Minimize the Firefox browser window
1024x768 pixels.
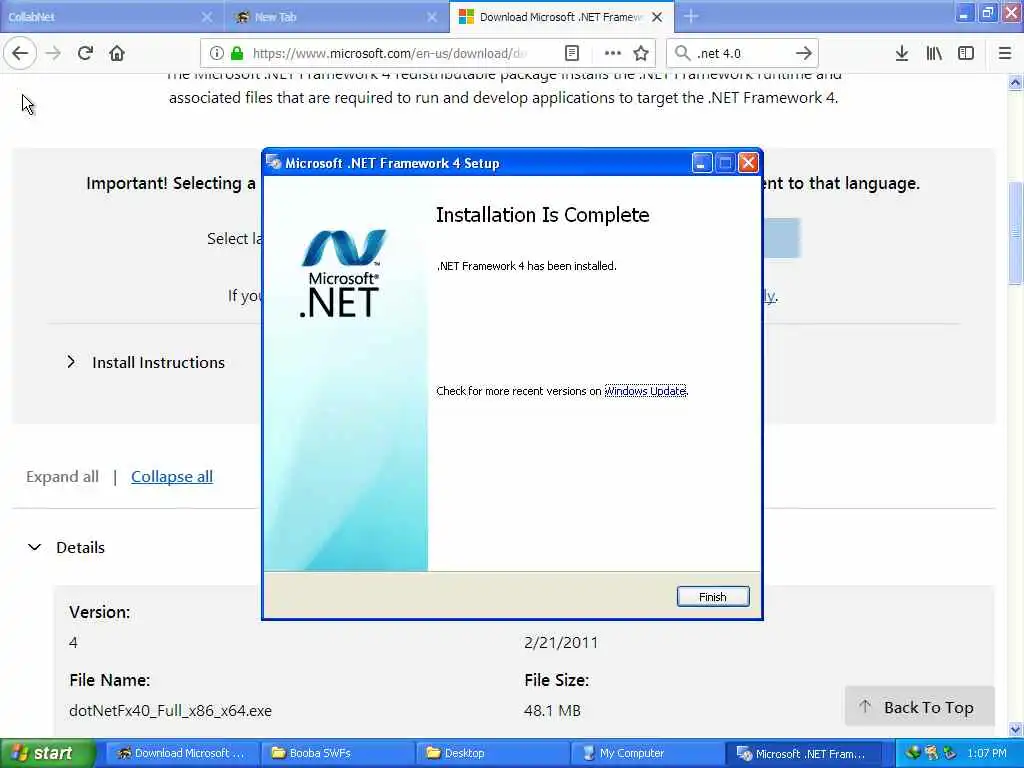[964, 14]
